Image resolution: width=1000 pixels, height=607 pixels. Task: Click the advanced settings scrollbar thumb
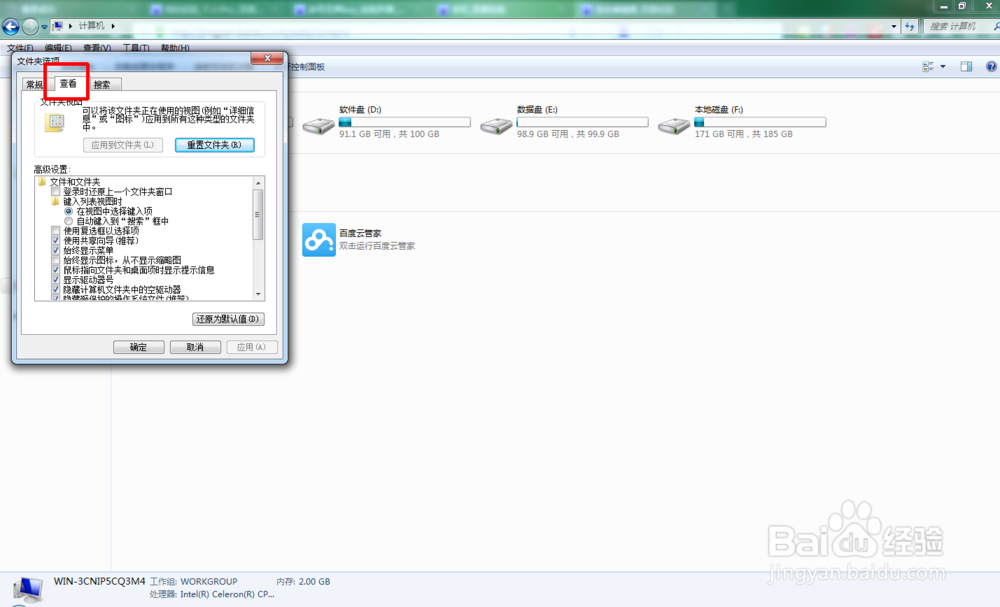258,215
